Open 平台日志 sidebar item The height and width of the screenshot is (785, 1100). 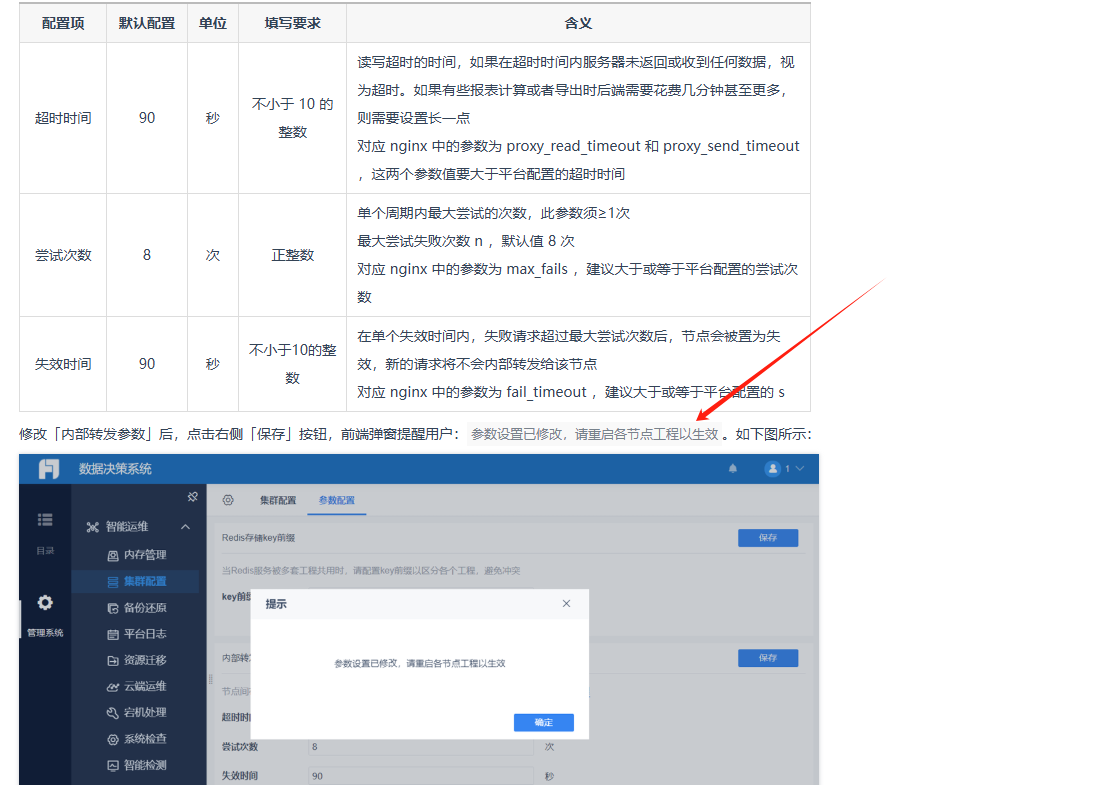pyautogui.click(x=144, y=634)
